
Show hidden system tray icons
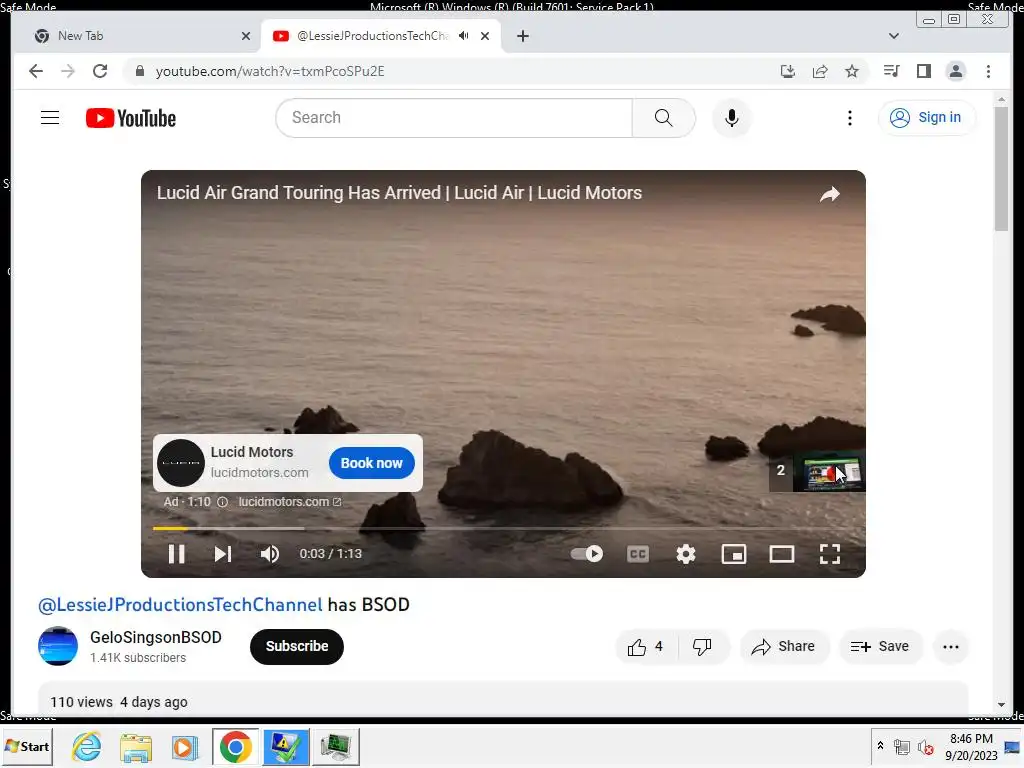tap(880, 746)
